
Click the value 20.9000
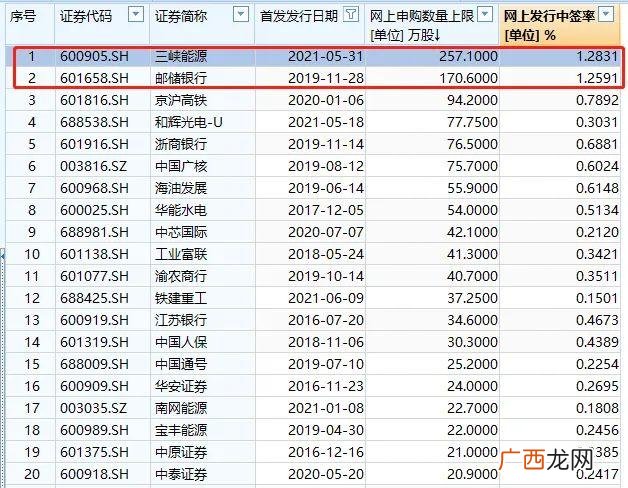click(x=472, y=474)
